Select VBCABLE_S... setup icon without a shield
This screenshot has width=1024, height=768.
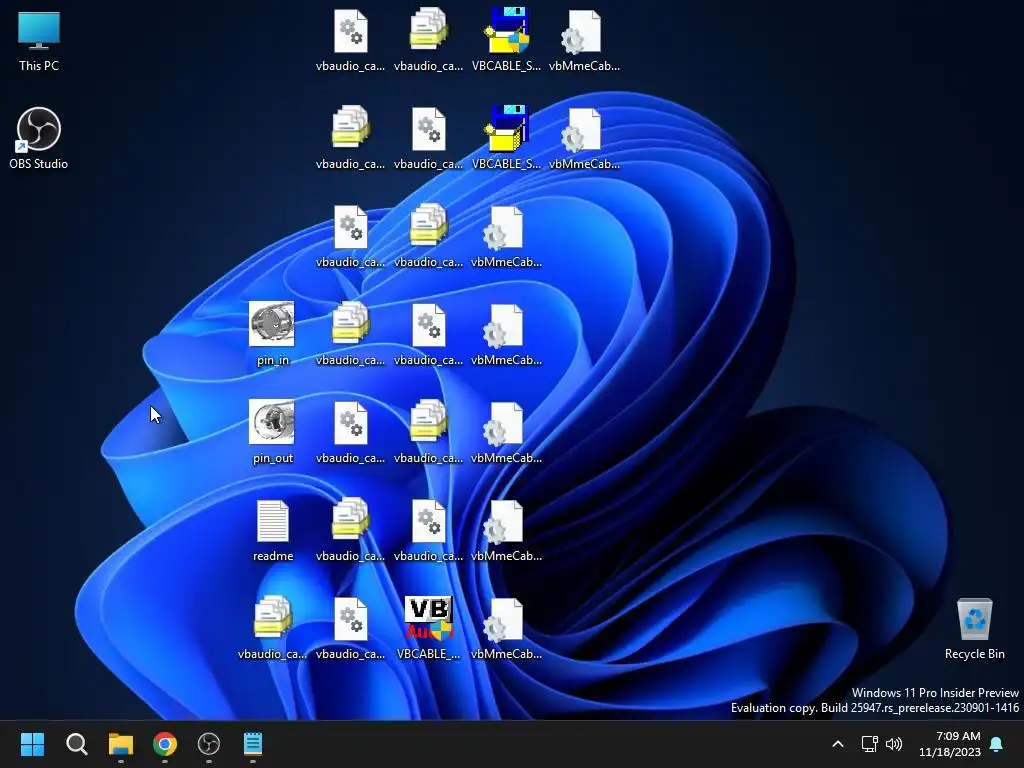pyautogui.click(x=506, y=138)
